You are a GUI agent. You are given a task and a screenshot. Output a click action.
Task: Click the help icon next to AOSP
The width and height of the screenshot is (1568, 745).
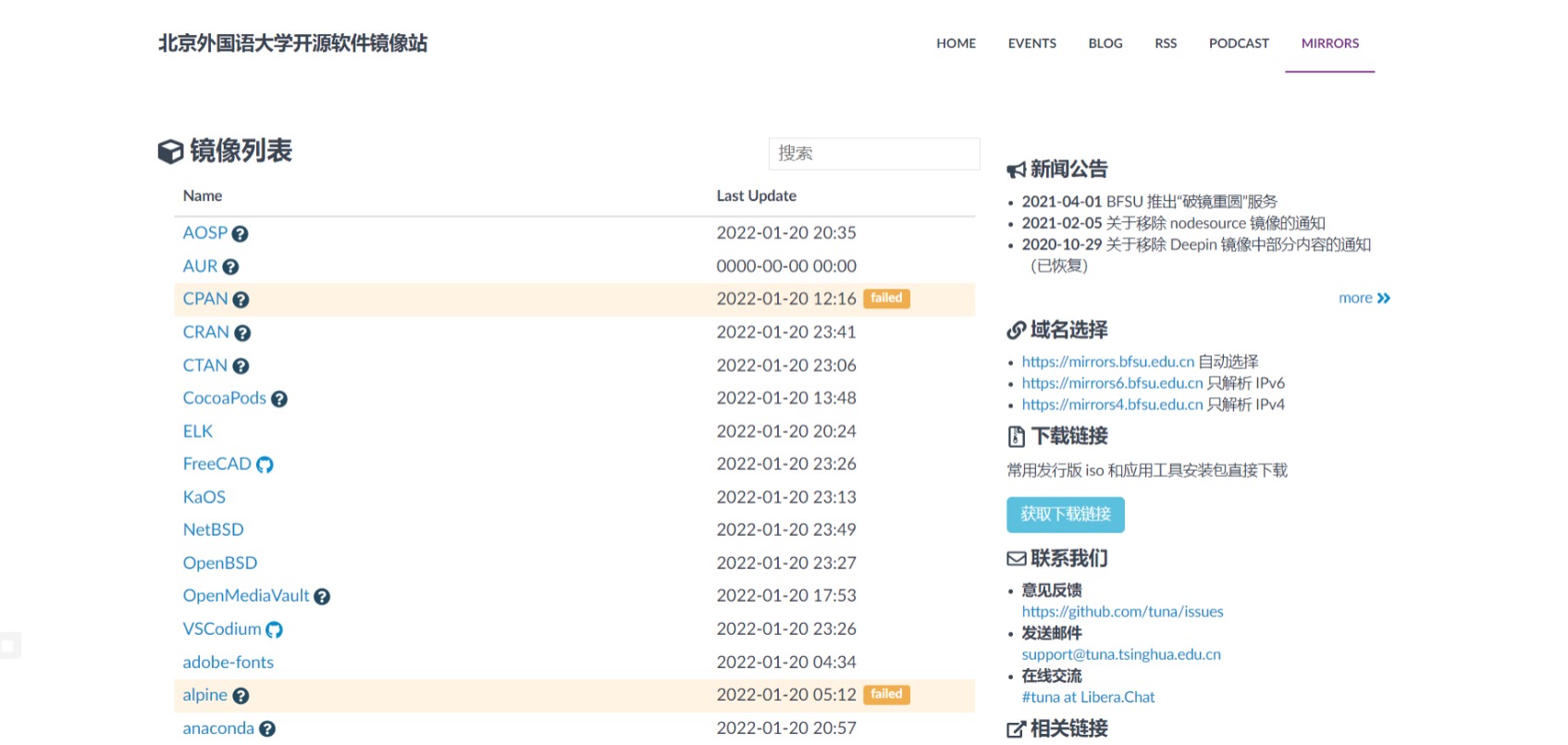tap(240, 234)
